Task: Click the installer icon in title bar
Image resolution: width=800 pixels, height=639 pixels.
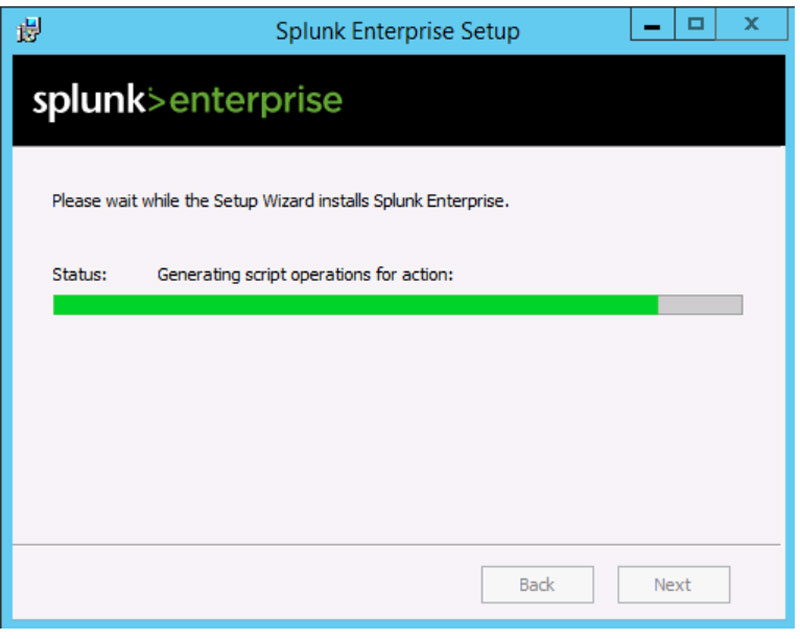Action: [29, 30]
